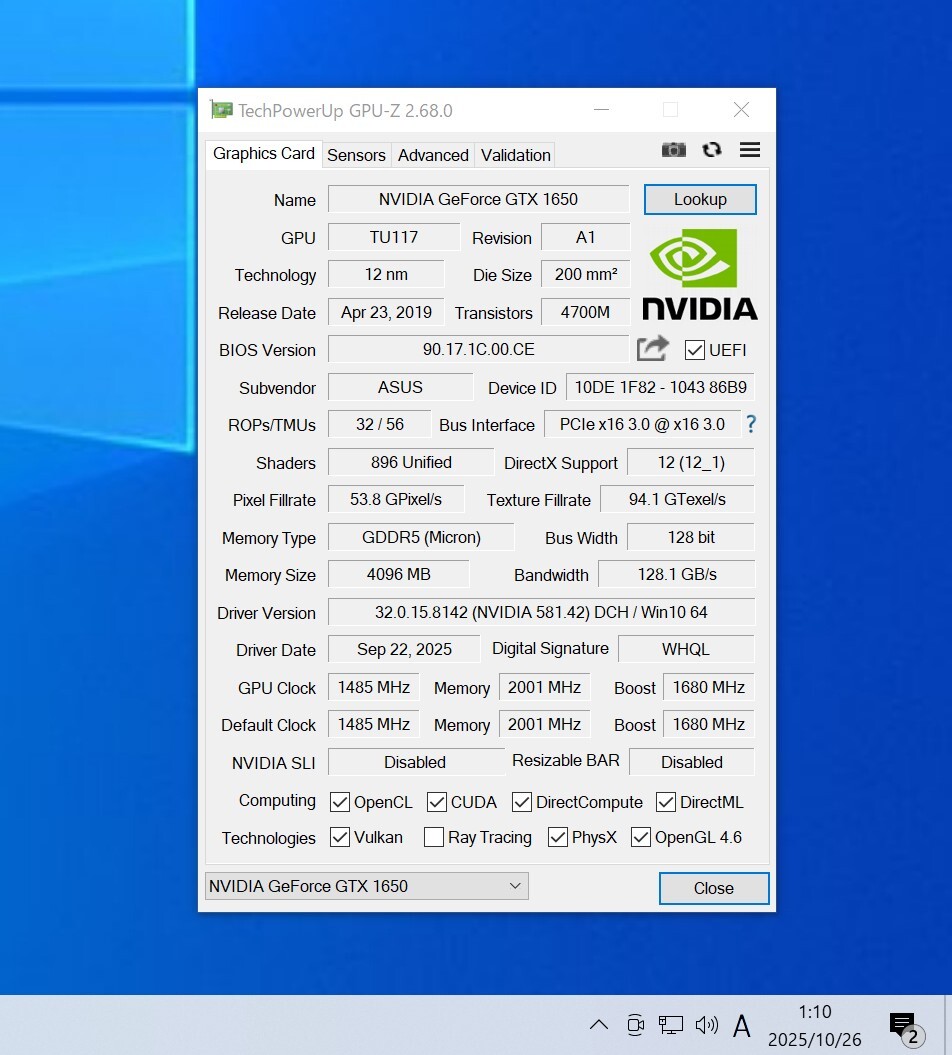Click the Bus Interface question mark
The height and width of the screenshot is (1055, 952).
click(x=751, y=424)
